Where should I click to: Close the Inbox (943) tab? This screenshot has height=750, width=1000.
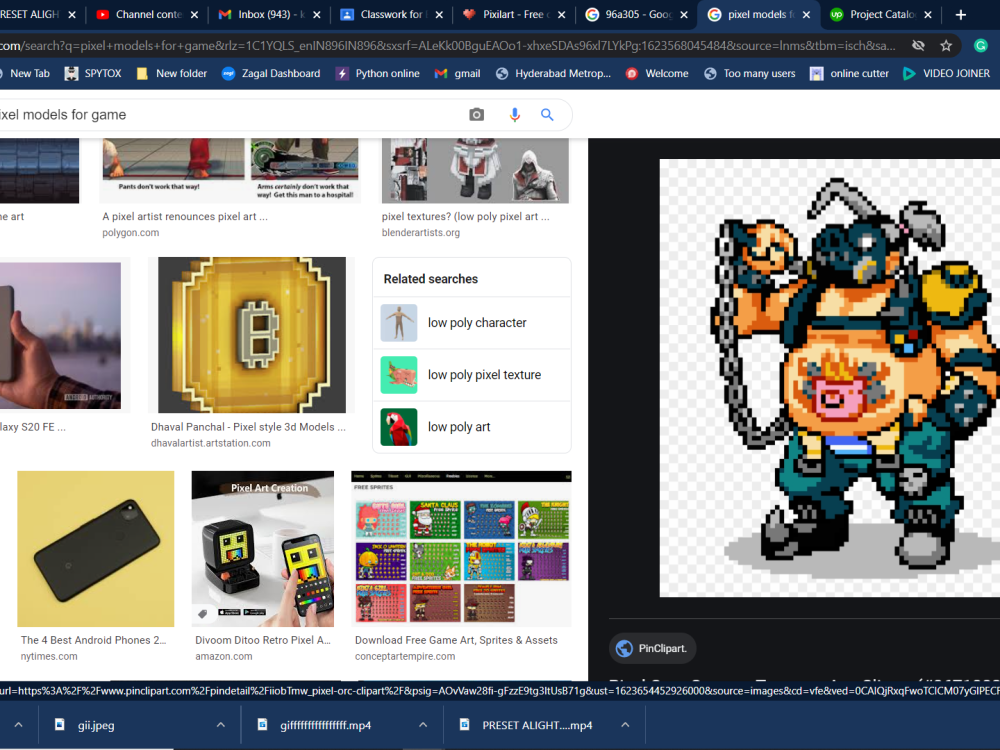pyautogui.click(x=316, y=15)
